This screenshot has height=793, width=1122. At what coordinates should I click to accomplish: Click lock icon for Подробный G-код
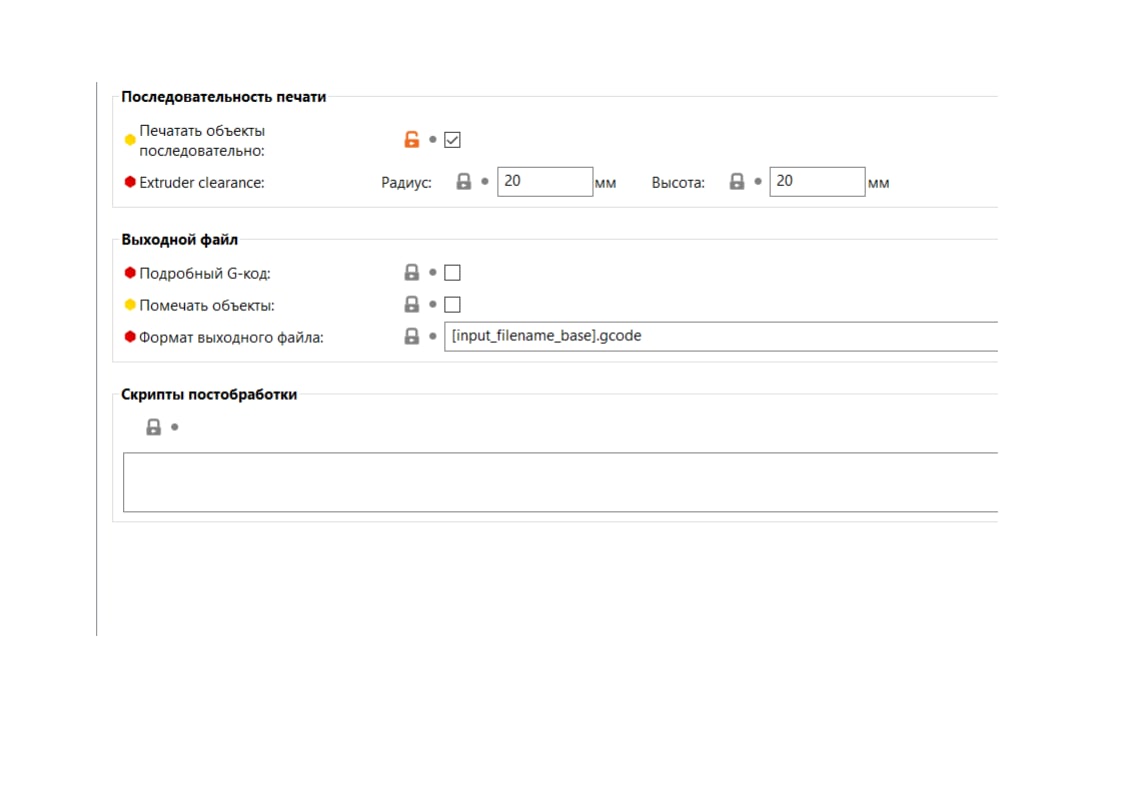click(x=411, y=273)
